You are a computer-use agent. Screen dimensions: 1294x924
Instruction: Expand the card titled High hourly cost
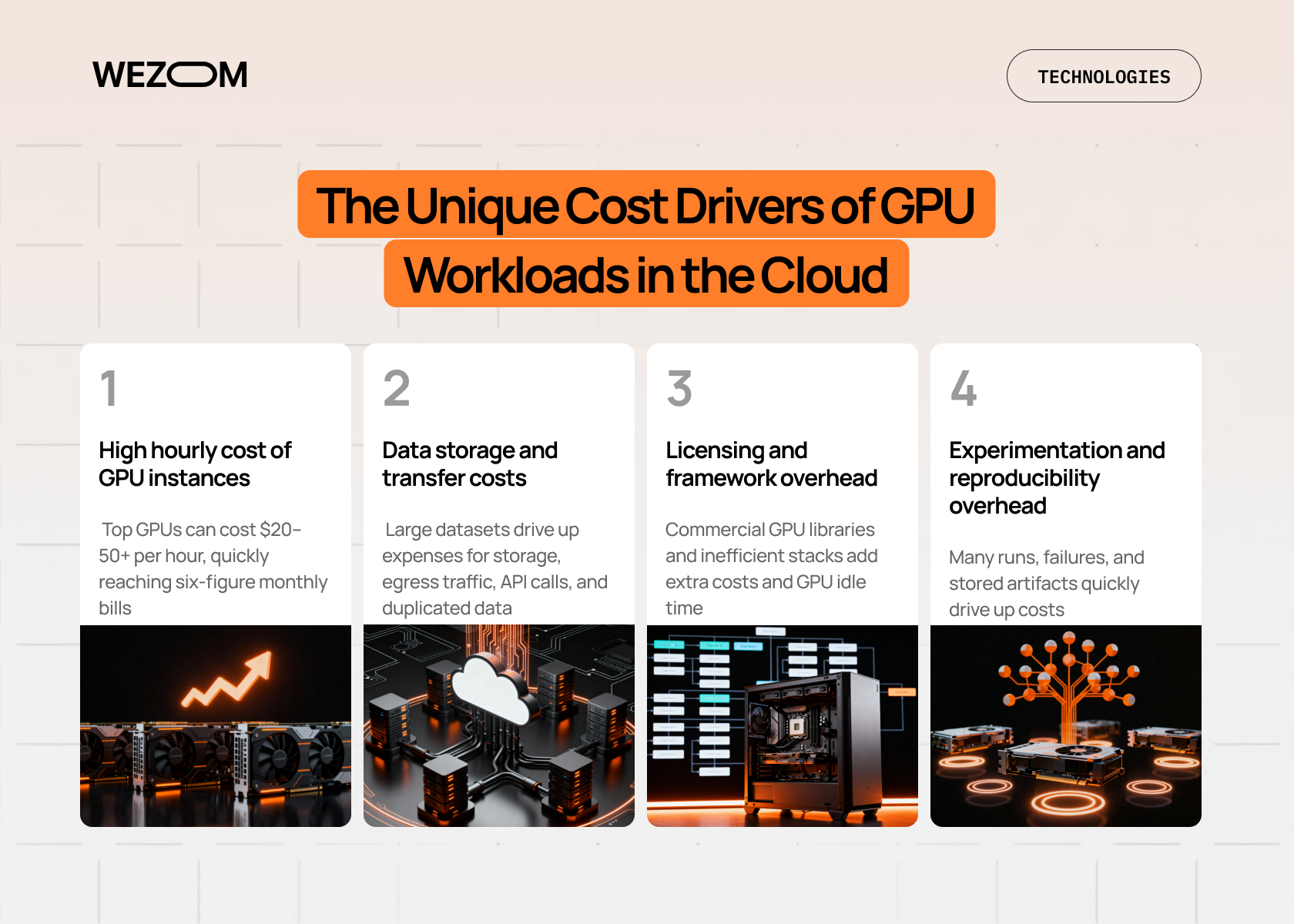[195, 464]
